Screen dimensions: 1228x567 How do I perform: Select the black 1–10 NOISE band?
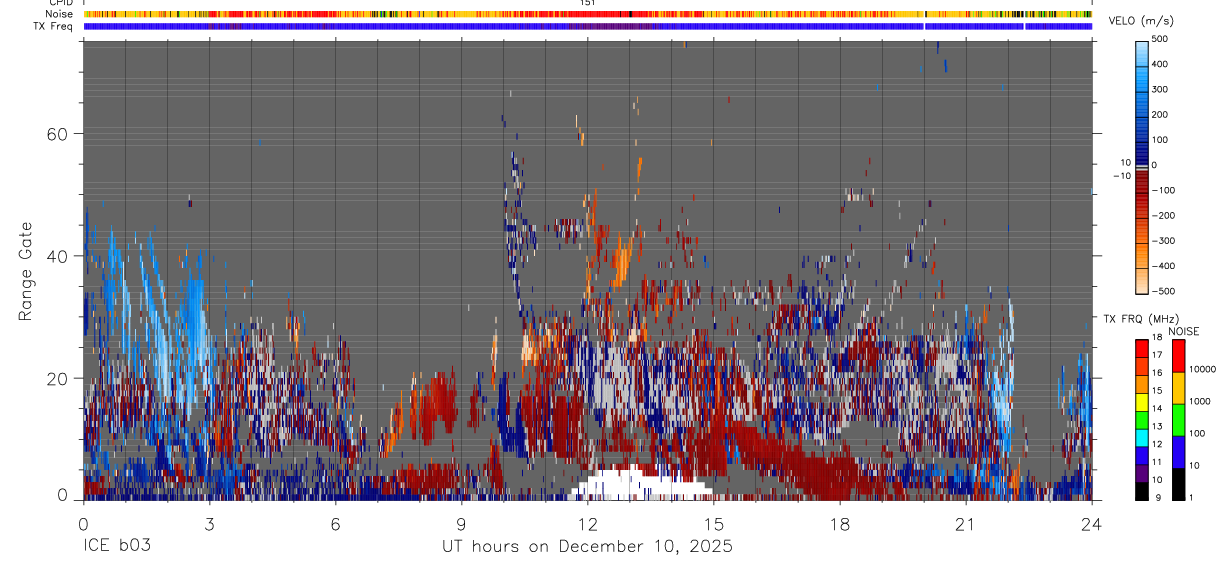pyautogui.click(x=1178, y=484)
